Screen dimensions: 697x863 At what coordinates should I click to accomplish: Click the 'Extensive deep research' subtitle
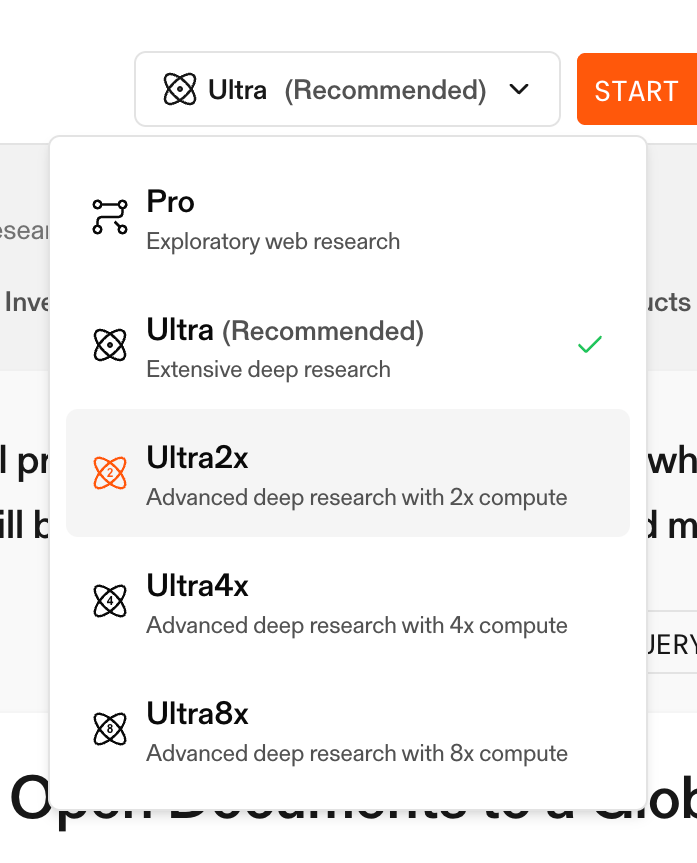point(268,369)
